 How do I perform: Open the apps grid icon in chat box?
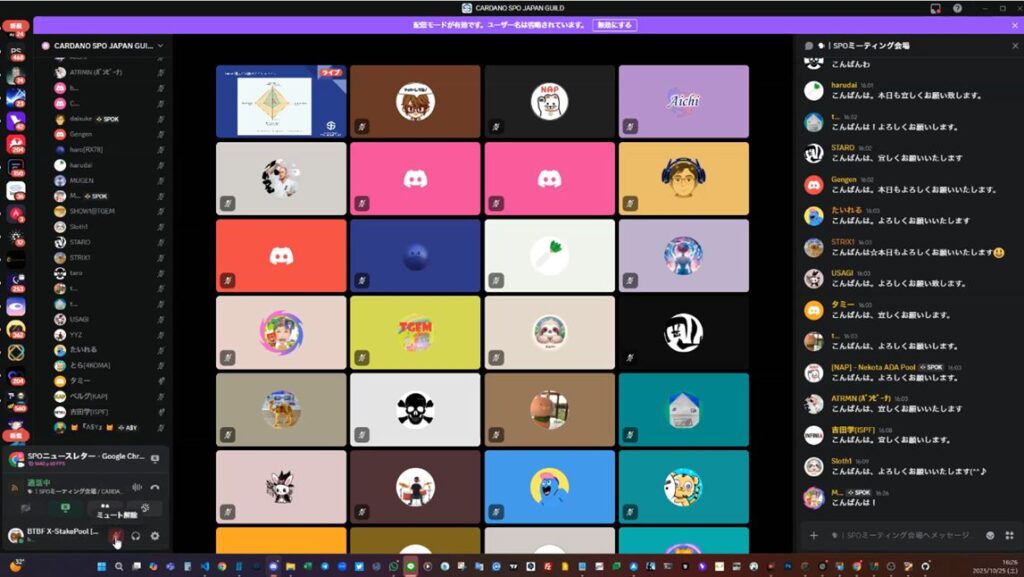click(1009, 535)
